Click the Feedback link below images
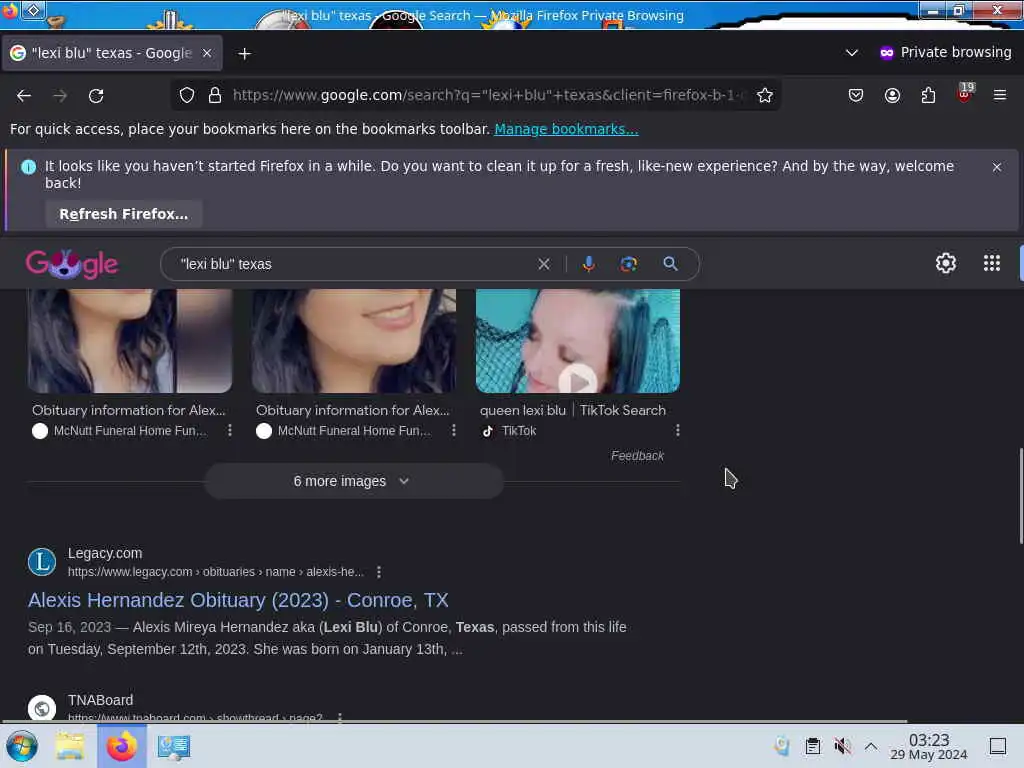 pos(637,456)
